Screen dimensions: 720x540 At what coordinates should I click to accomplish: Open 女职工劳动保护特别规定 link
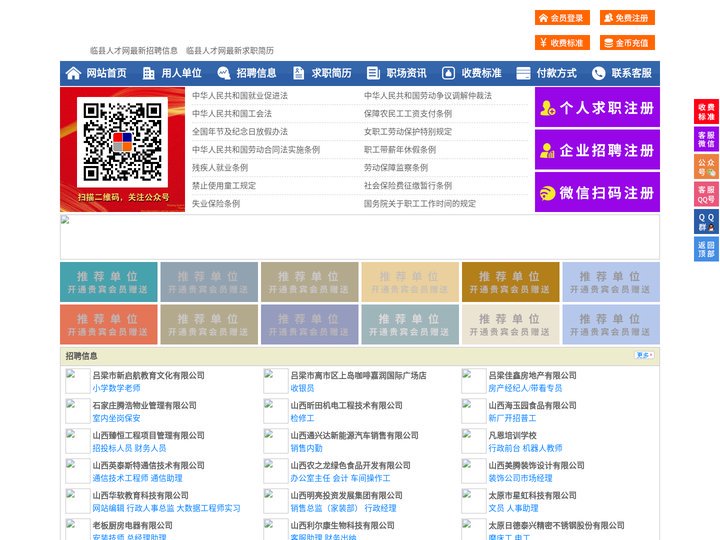[x=408, y=132]
